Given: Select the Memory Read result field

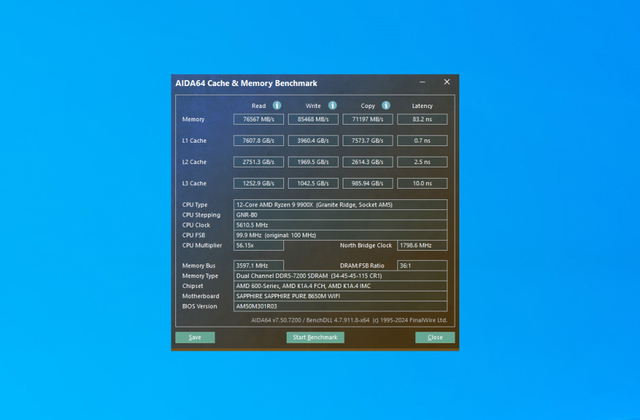Looking at the screenshot, I should pyautogui.click(x=258, y=119).
